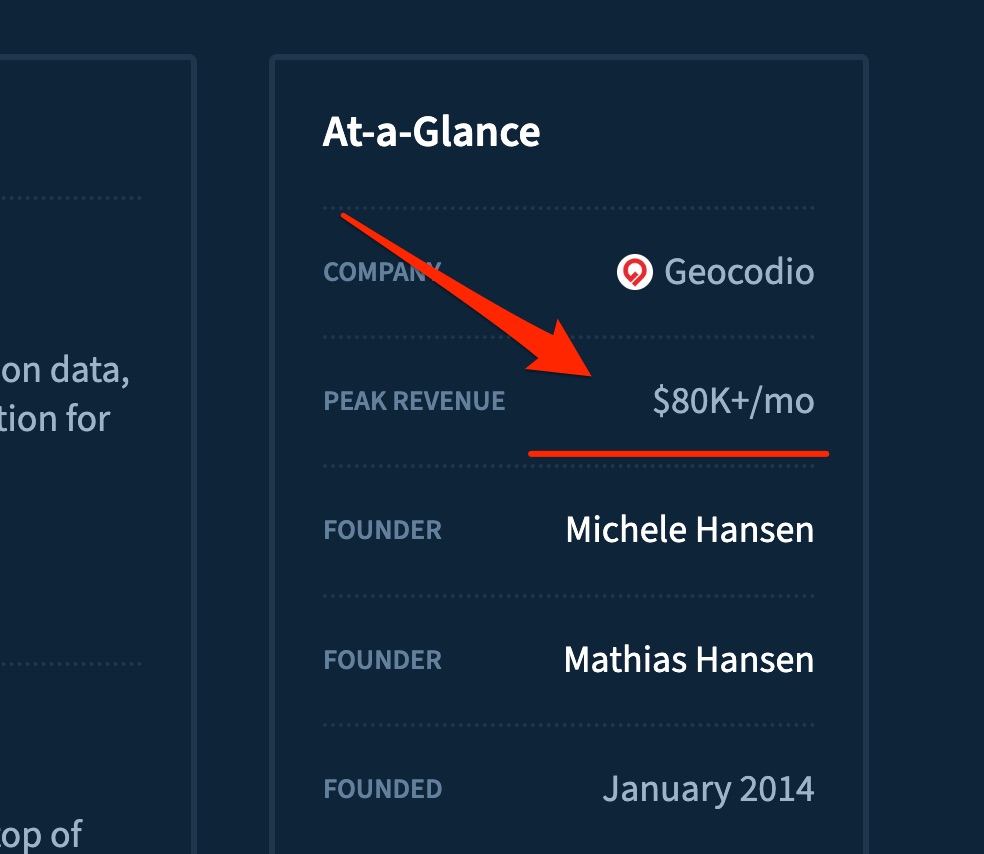Click the PEAK REVENUE row label
Screen dimensions: 984x854
pos(414,402)
